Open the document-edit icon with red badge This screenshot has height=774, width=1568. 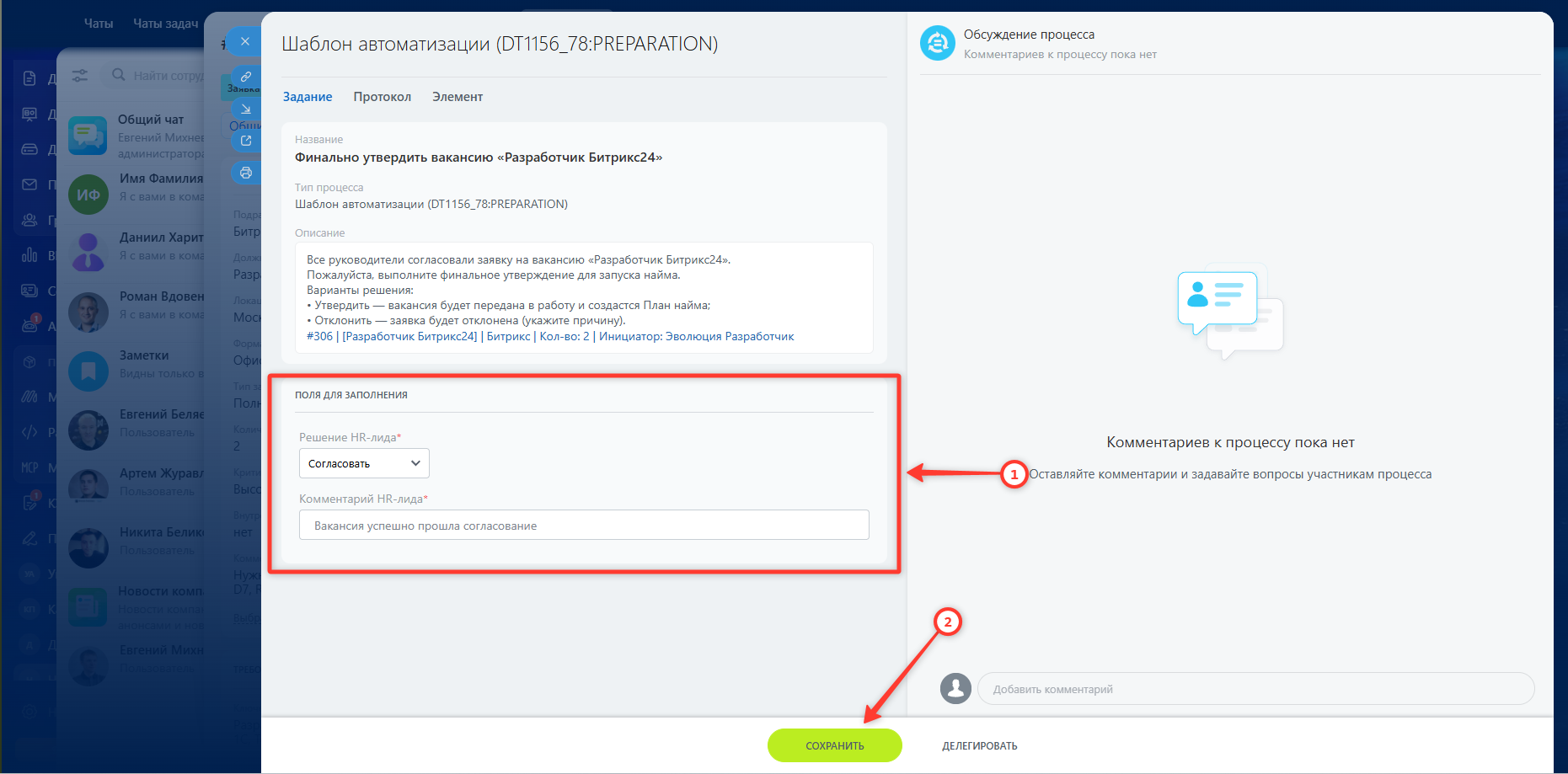[29, 503]
